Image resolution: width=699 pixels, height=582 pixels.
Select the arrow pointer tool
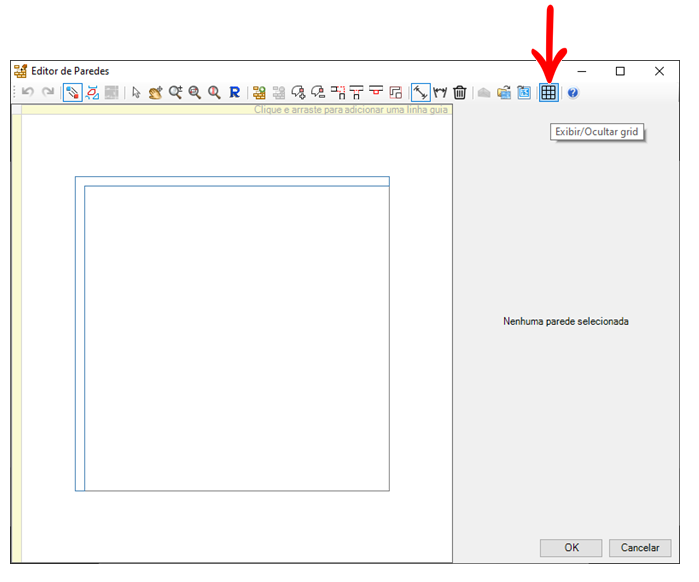136,93
